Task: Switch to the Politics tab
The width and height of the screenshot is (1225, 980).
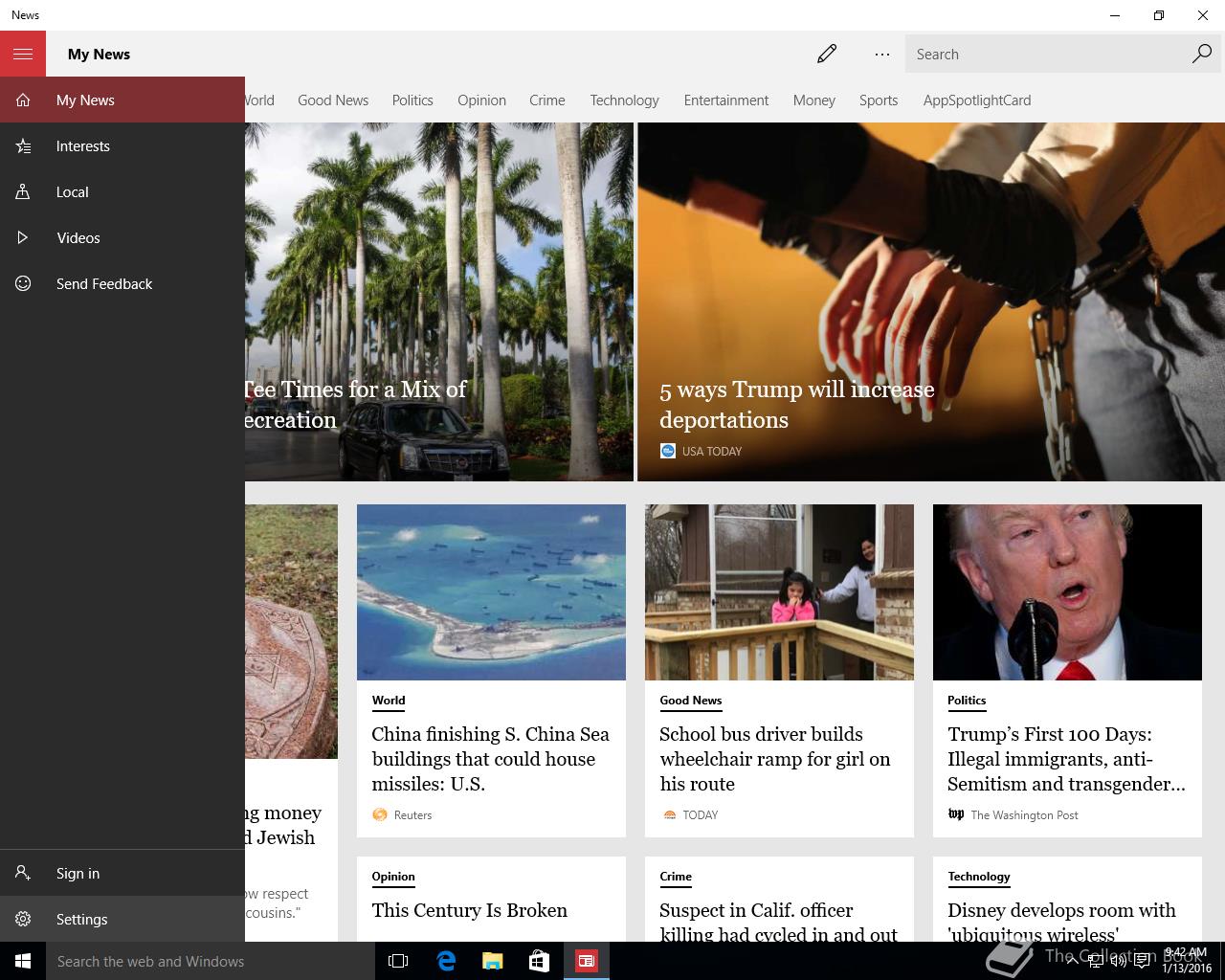Action: (x=412, y=100)
